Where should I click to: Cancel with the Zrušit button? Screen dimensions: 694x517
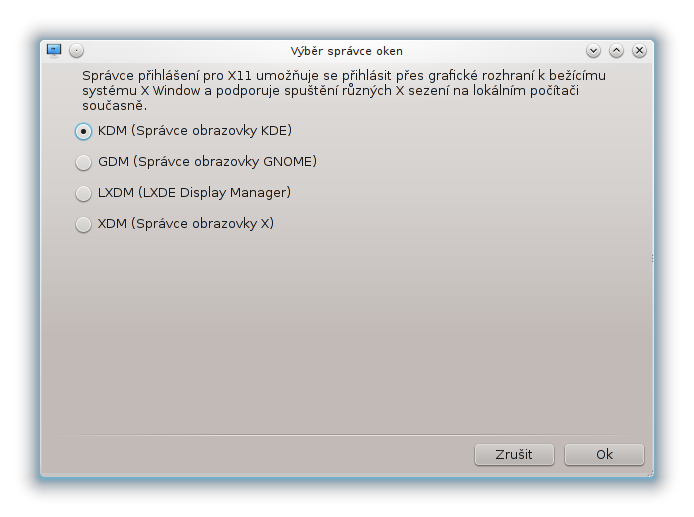click(514, 455)
